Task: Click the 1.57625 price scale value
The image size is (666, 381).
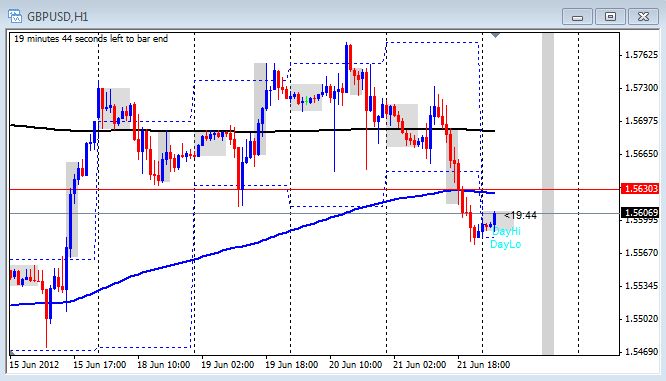Action: coord(641,55)
